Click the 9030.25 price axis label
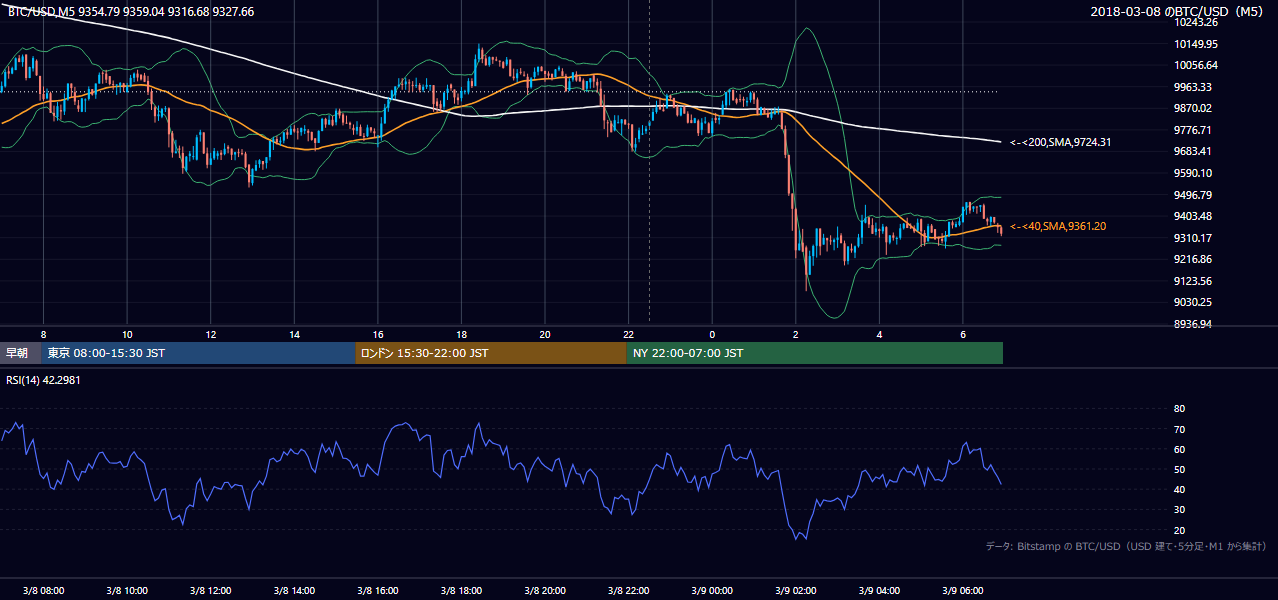The image size is (1278, 600). click(x=1194, y=302)
